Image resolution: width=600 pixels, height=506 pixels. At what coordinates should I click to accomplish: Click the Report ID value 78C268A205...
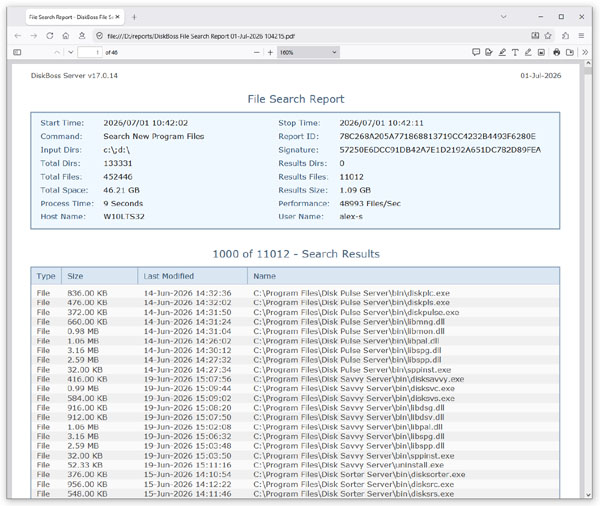tap(437, 136)
